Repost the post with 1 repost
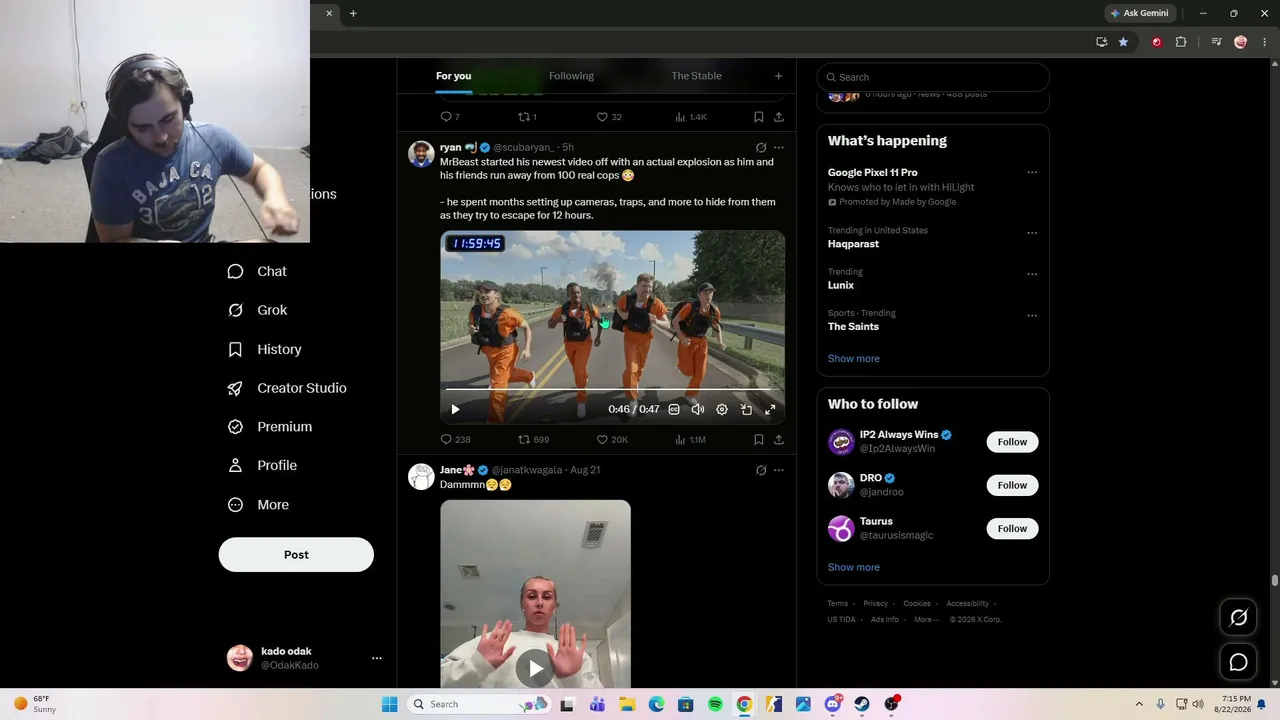 coord(527,117)
